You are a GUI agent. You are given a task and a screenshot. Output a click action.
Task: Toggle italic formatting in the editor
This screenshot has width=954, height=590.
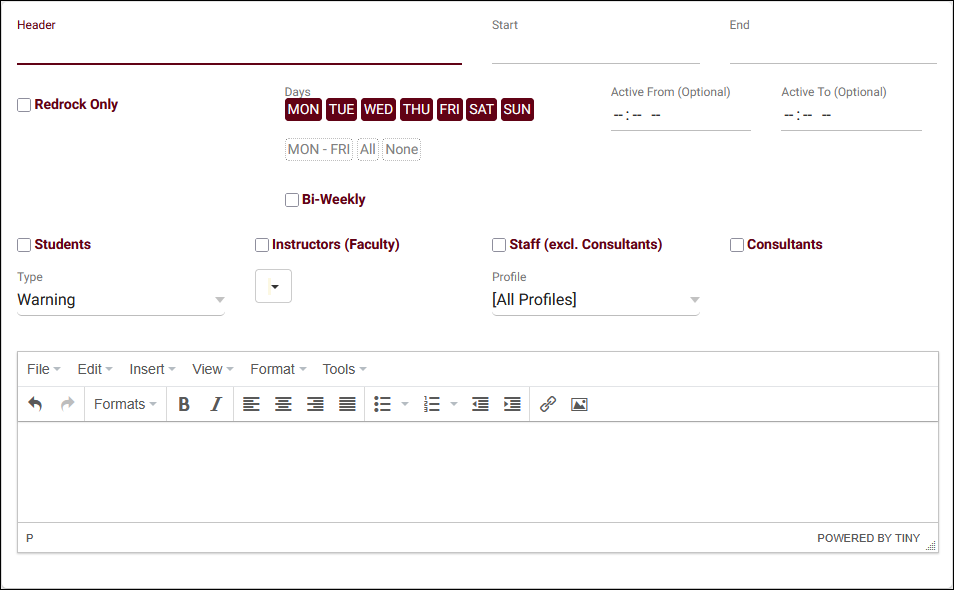[x=215, y=404]
